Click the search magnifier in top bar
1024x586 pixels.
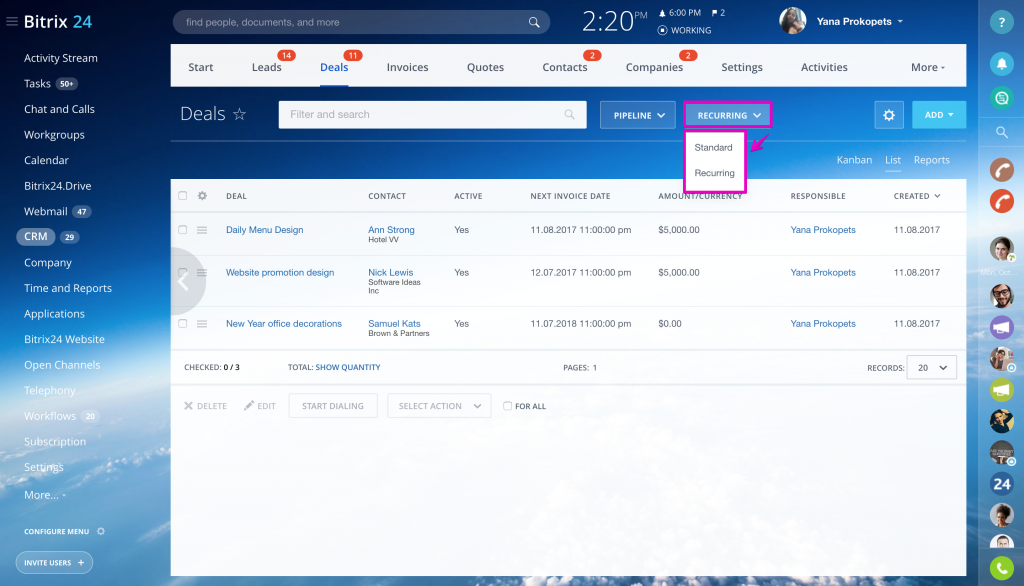click(534, 22)
